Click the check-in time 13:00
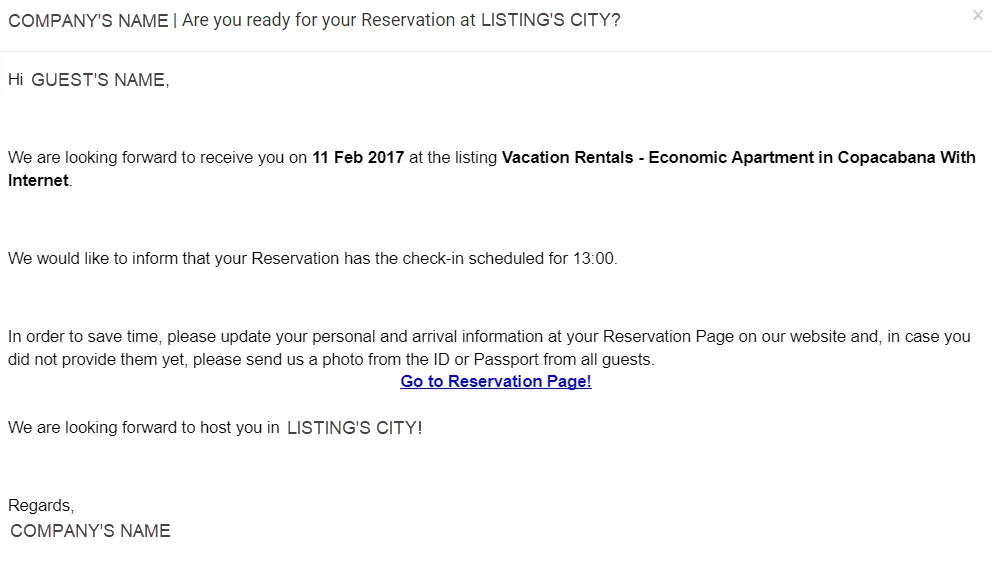Viewport: 992px width, 564px height. tap(593, 258)
